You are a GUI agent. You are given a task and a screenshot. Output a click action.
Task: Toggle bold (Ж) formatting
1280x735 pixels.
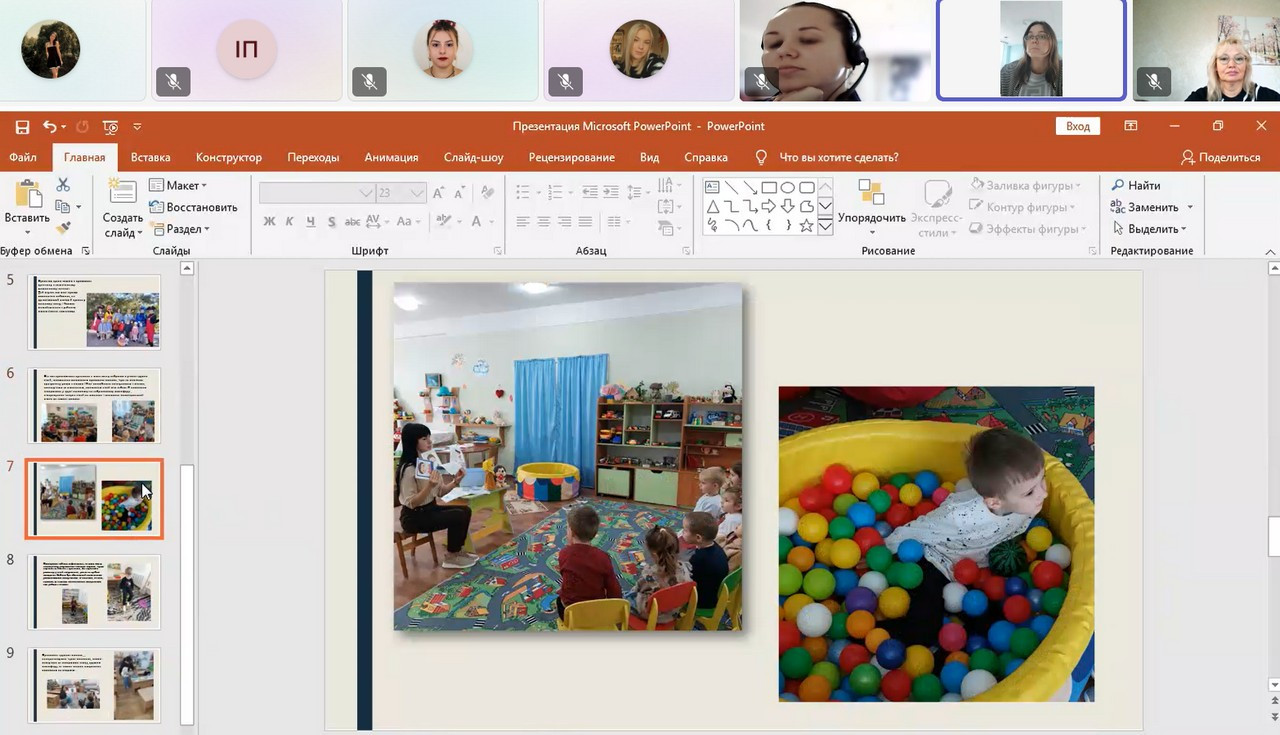click(x=269, y=221)
